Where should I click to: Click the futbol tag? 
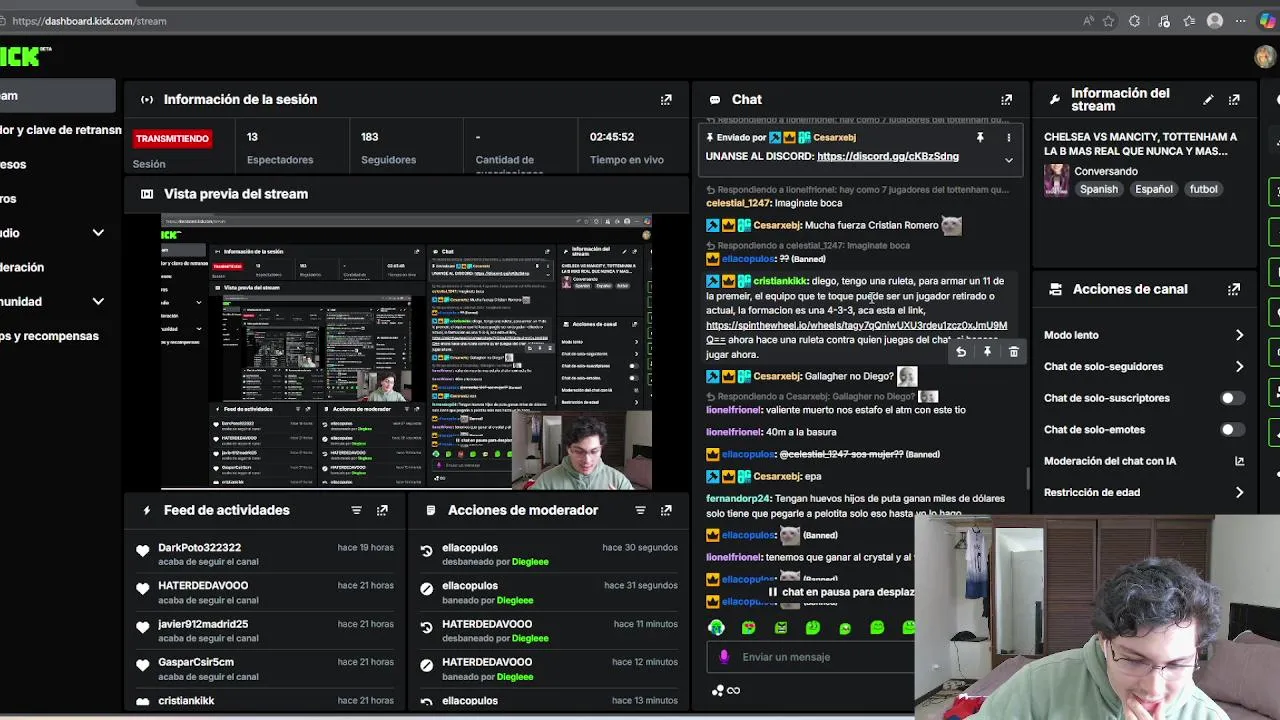coord(1203,190)
